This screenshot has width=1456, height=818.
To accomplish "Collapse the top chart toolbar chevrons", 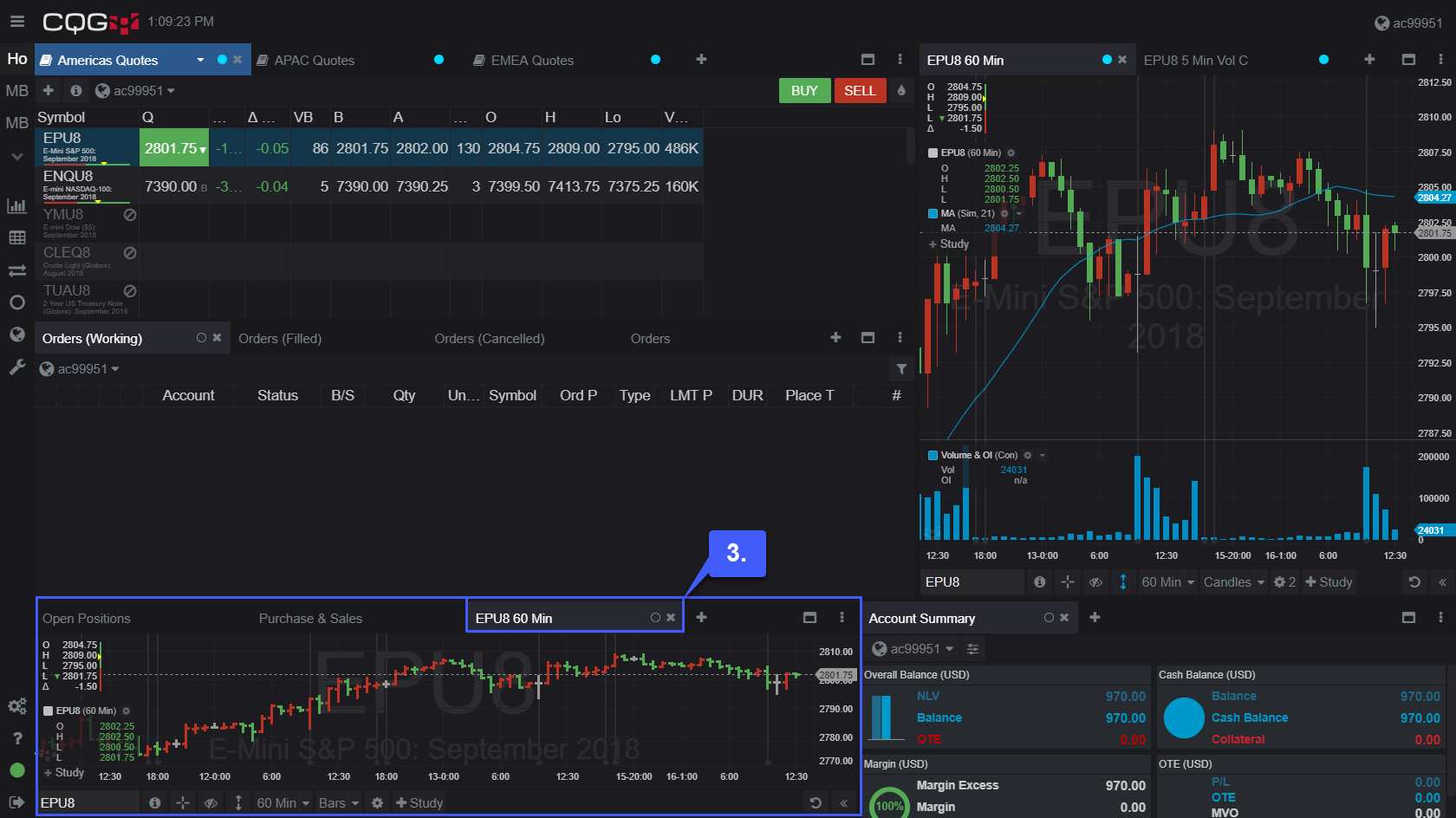I will 1442,582.
